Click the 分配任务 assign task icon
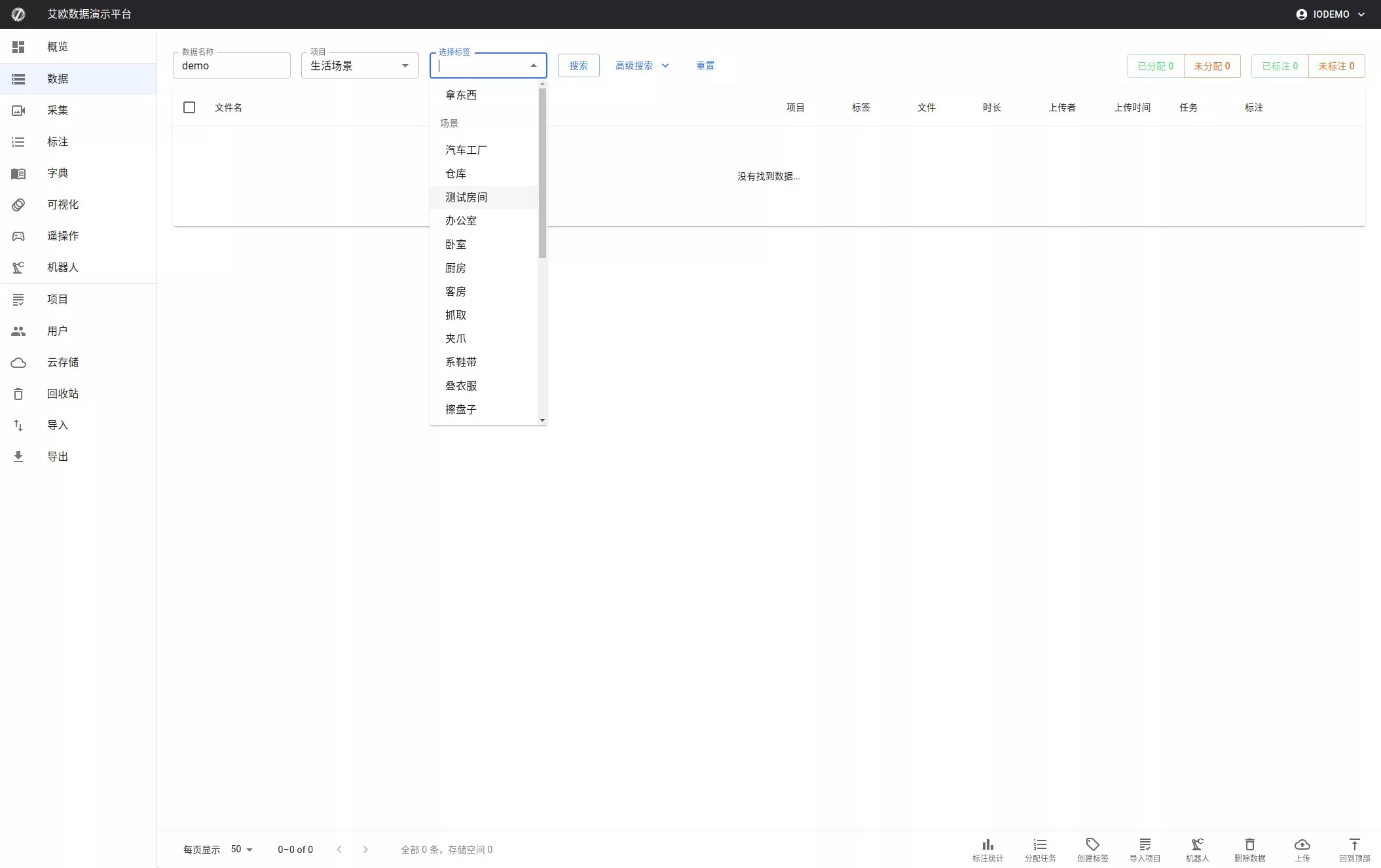Image resolution: width=1381 pixels, height=868 pixels. [x=1040, y=849]
